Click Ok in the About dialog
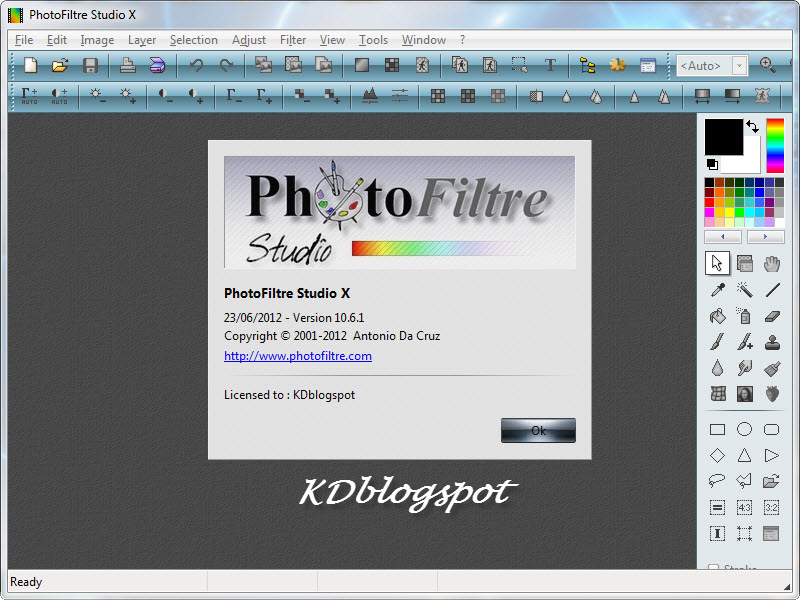The image size is (800, 600). (x=538, y=431)
